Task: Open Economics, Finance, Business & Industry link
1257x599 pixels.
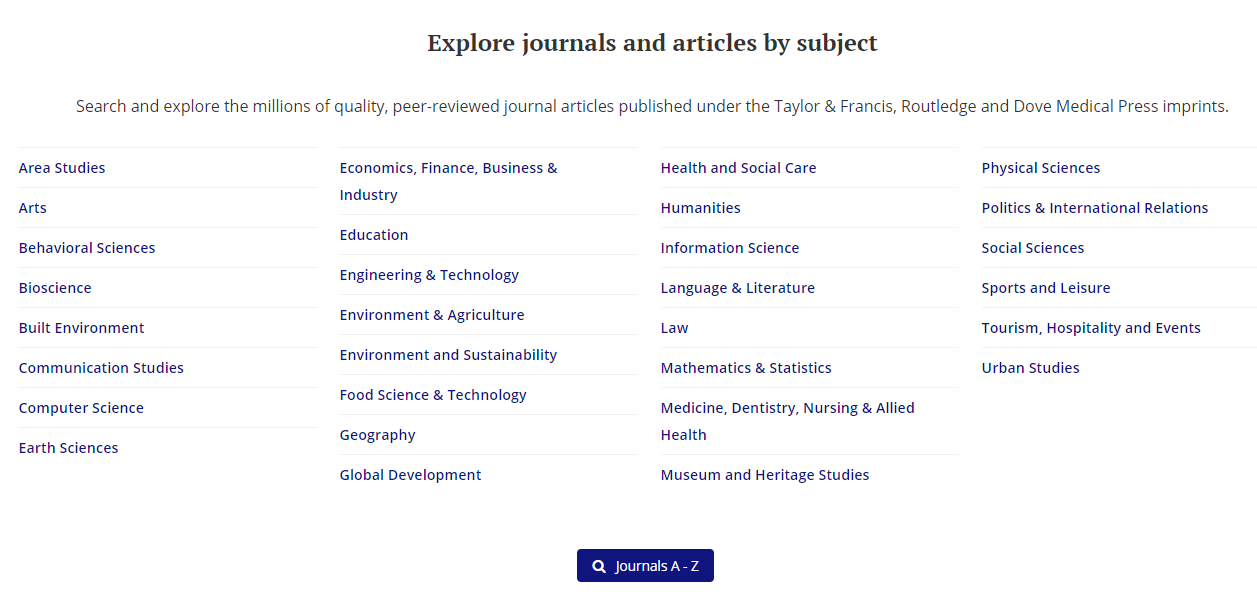Action: pos(449,181)
